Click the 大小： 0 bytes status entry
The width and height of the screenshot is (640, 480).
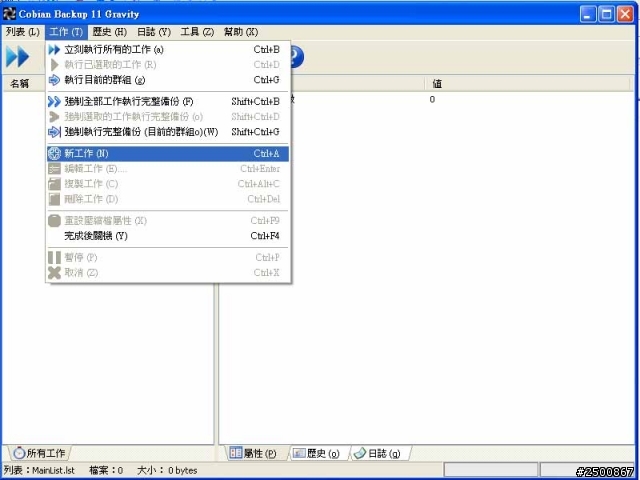[167, 471]
